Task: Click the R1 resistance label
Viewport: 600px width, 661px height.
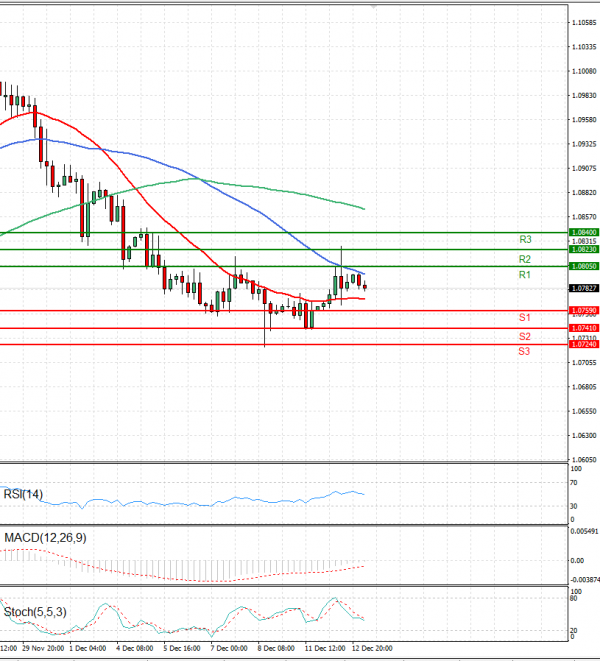Action: 525,275
